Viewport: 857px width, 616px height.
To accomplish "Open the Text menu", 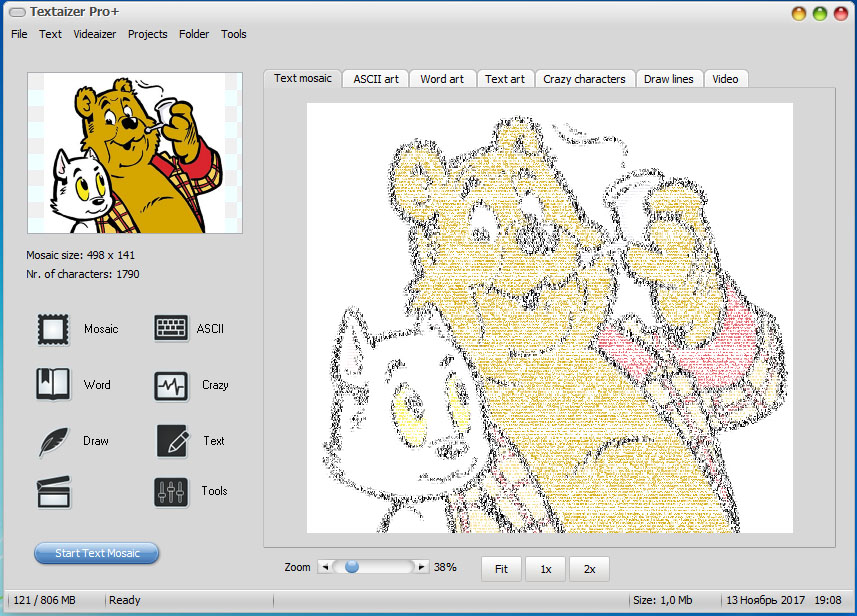I will 50,34.
